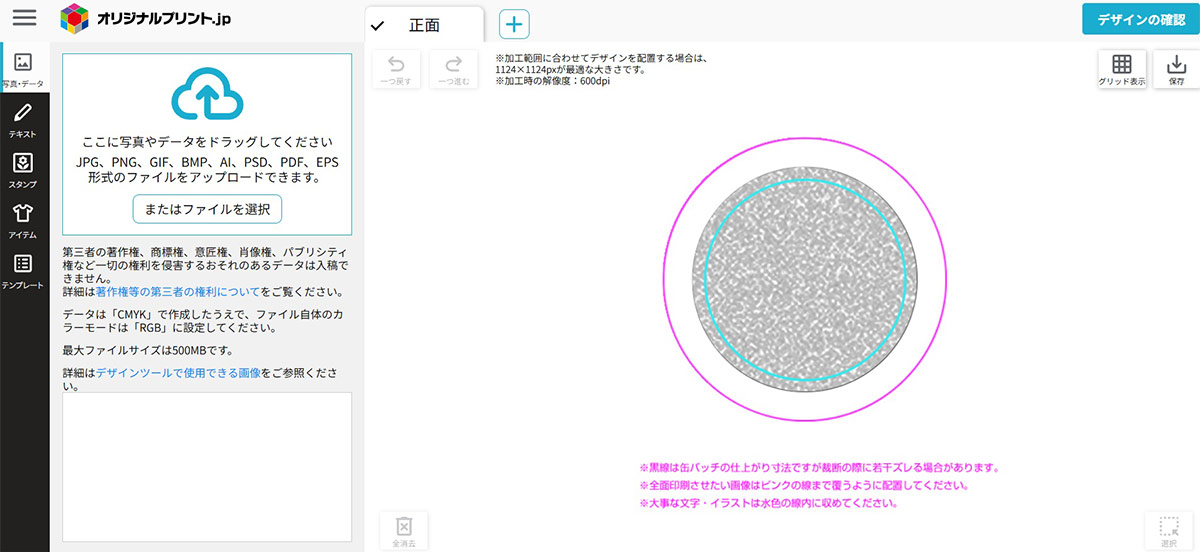Open the アイテム T-shirt panel
The width and height of the screenshot is (1200, 552).
[x=24, y=221]
